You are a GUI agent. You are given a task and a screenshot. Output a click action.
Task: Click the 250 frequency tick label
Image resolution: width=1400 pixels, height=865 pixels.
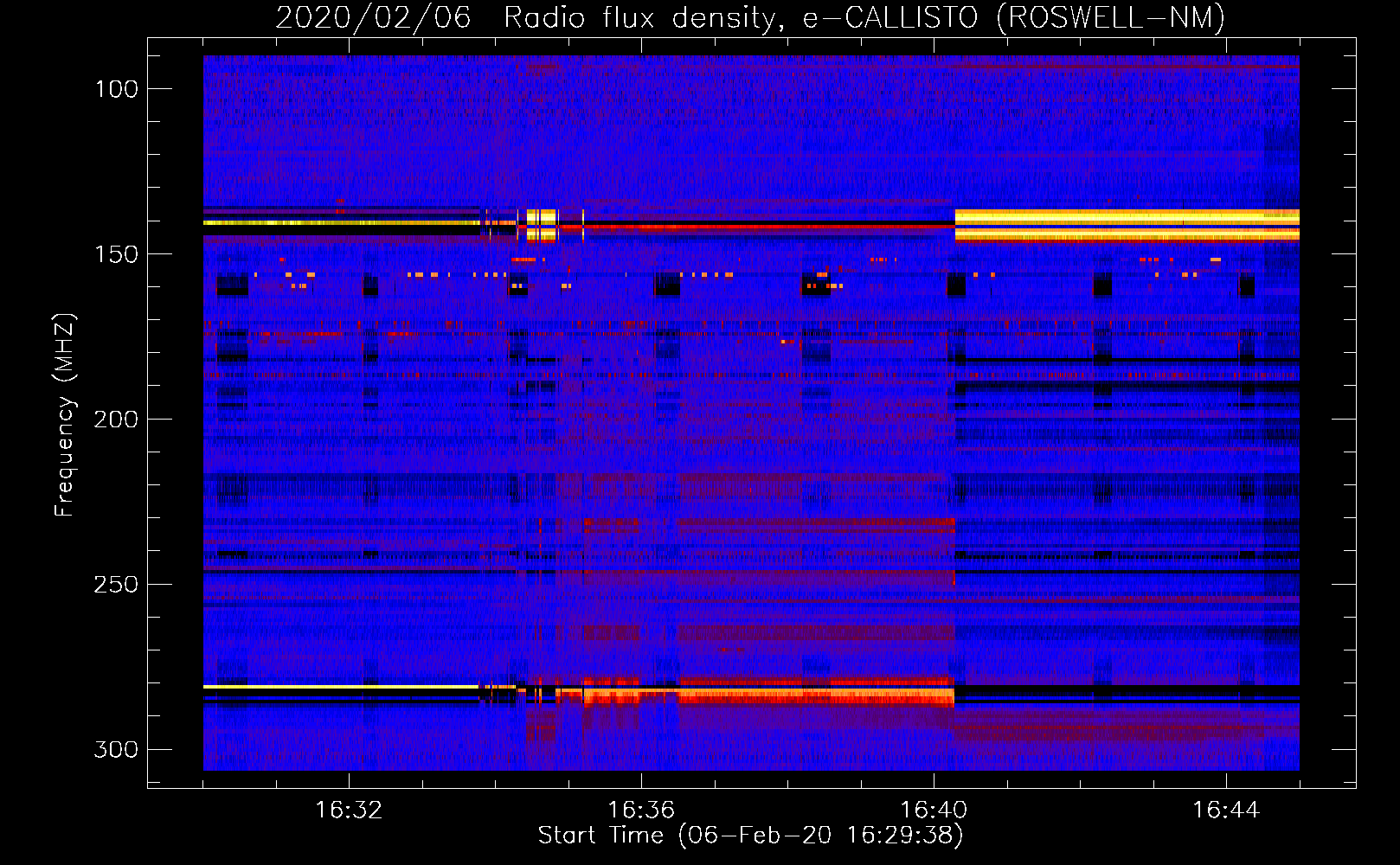pos(117,585)
